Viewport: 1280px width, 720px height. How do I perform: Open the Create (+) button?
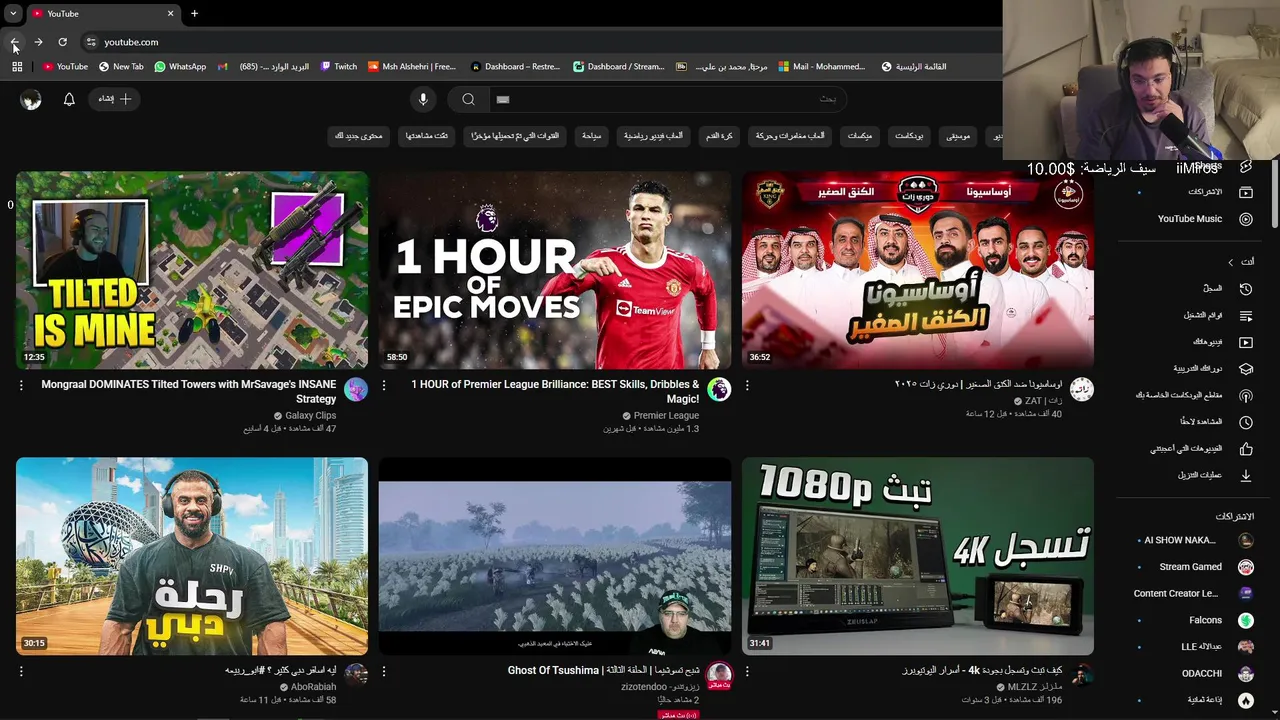tap(116, 99)
